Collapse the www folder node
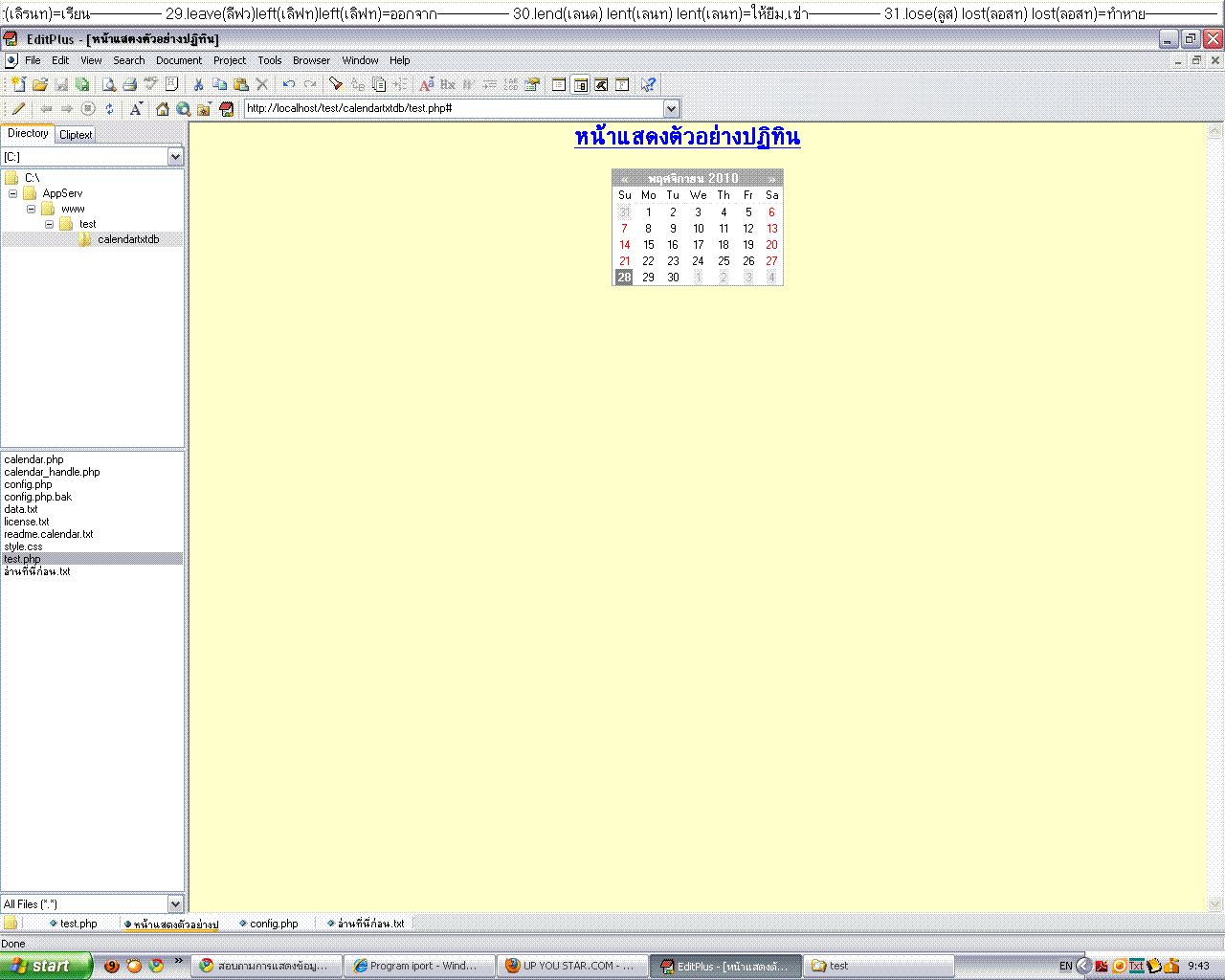Viewport: 1225px width, 980px height. click(31, 209)
